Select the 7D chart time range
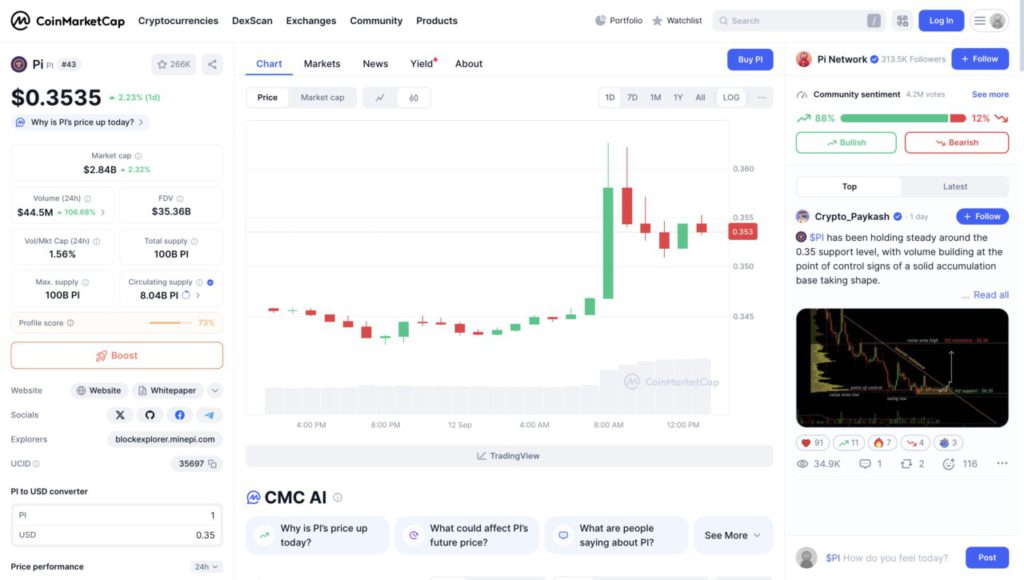The width and height of the screenshot is (1024, 580). [x=632, y=97]
